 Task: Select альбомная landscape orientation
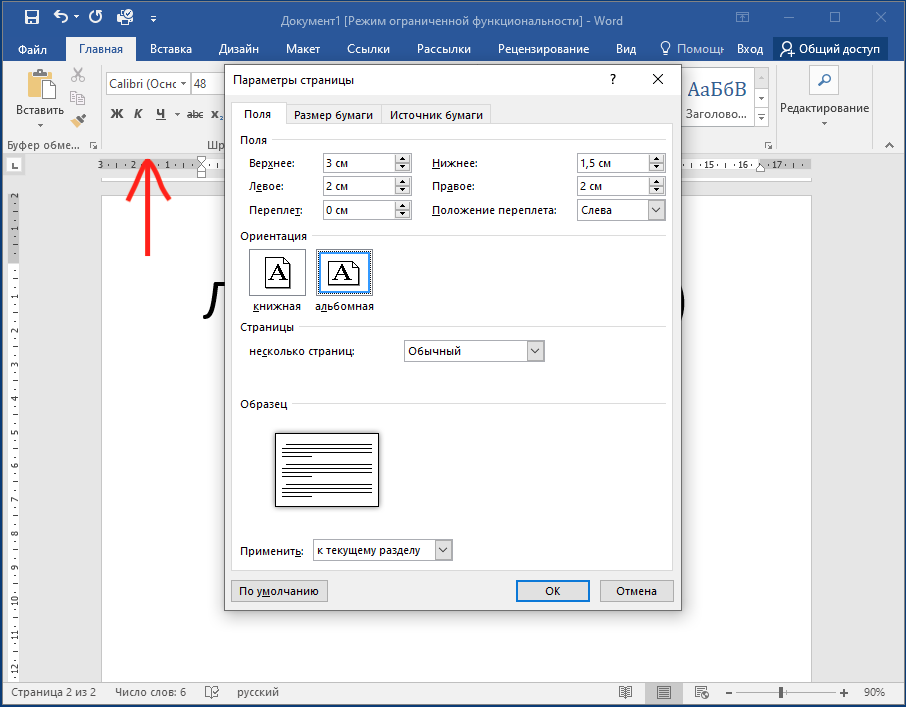click(344, 273)
